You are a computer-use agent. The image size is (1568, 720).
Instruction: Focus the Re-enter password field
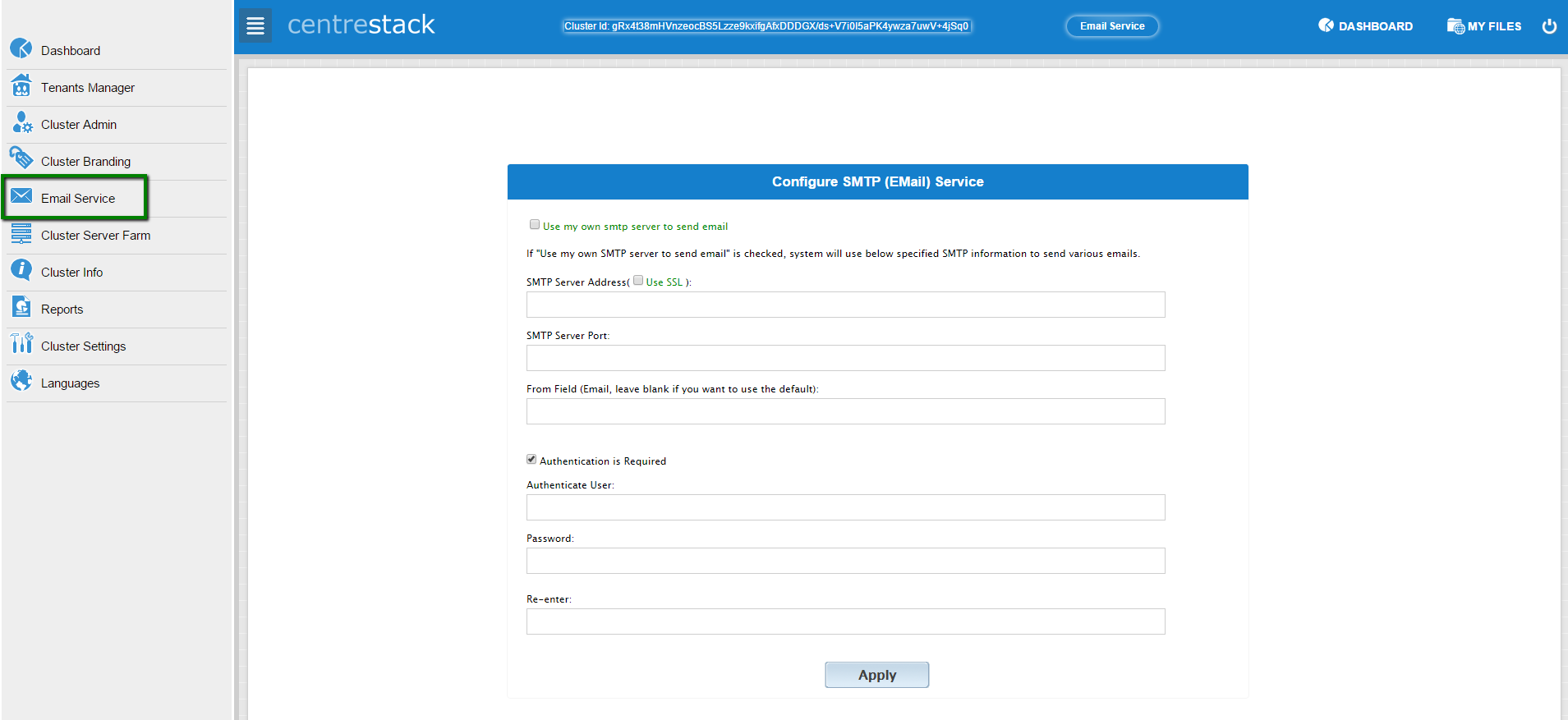click(845, 621)
